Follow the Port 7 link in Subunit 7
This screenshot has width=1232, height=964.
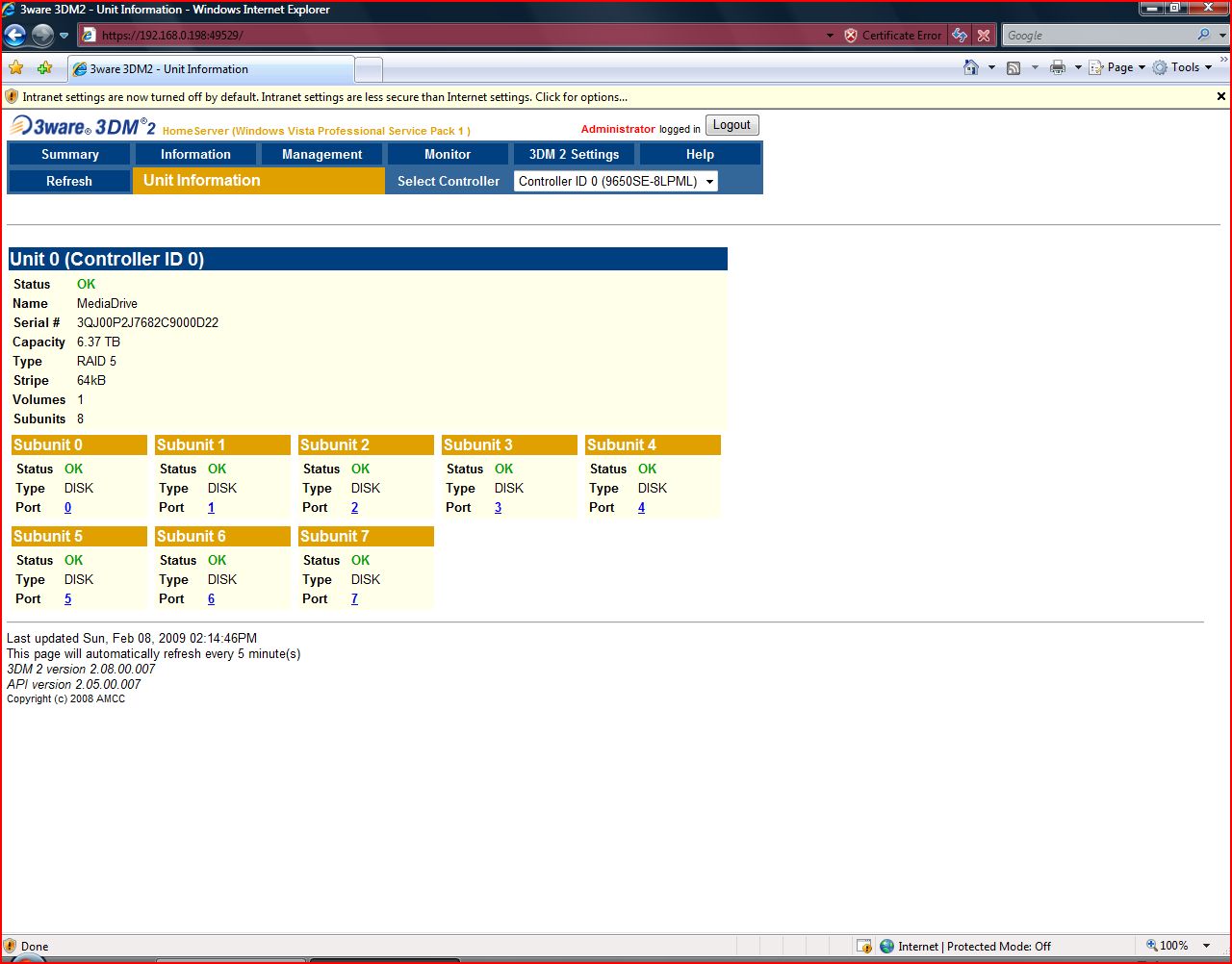[354, 598]
